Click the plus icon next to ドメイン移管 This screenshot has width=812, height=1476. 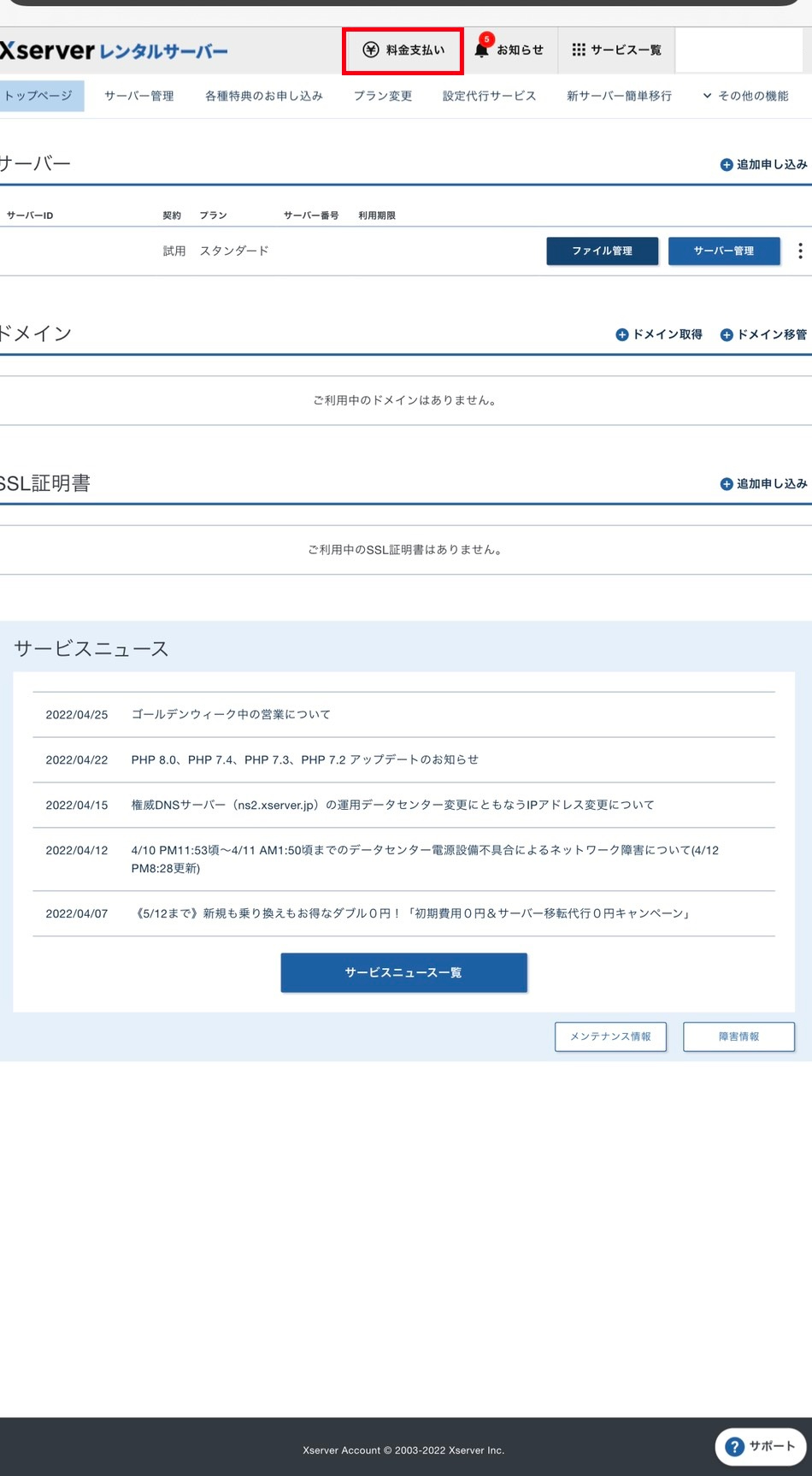point(727,334)
